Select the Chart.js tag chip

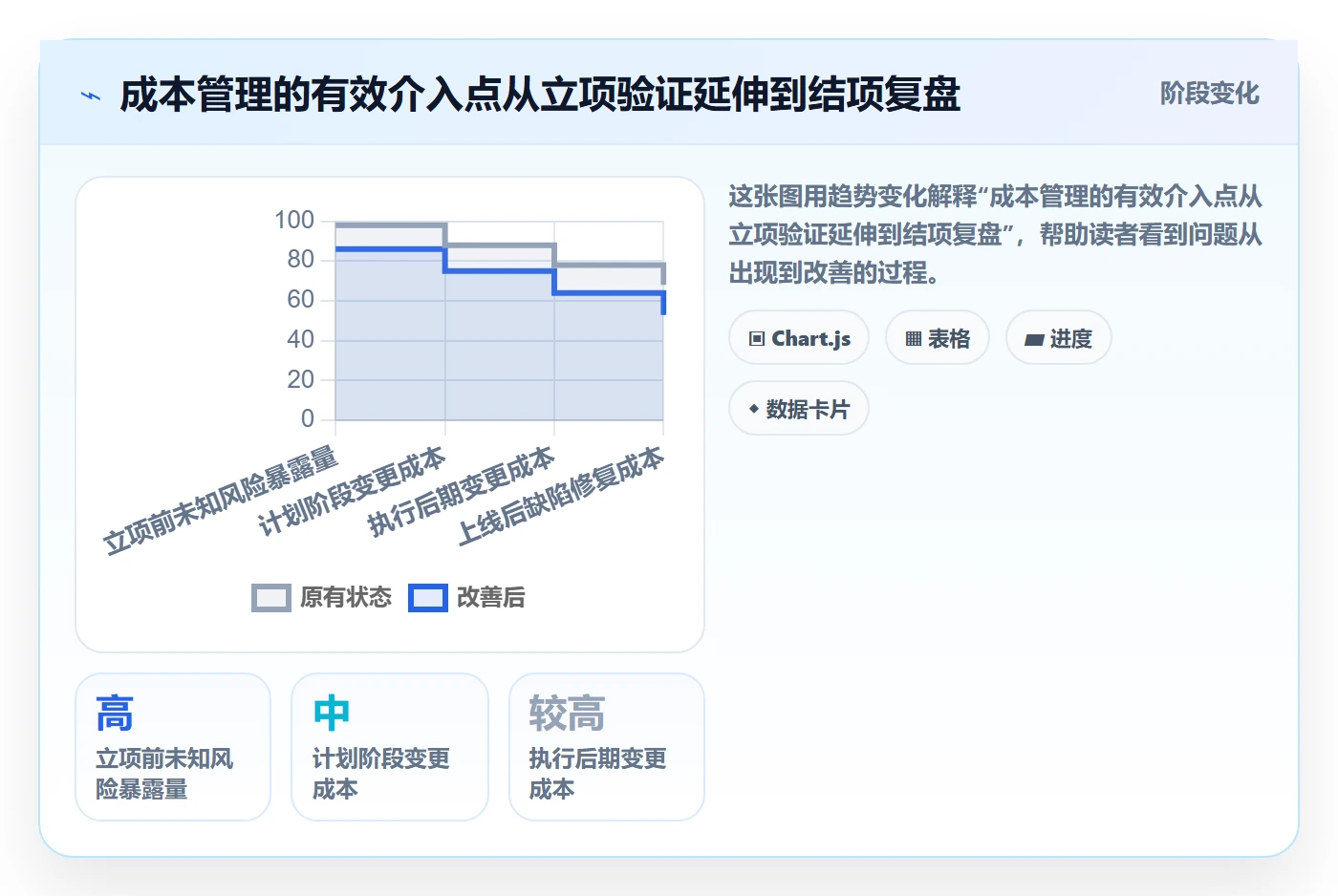tap(799, 338)
